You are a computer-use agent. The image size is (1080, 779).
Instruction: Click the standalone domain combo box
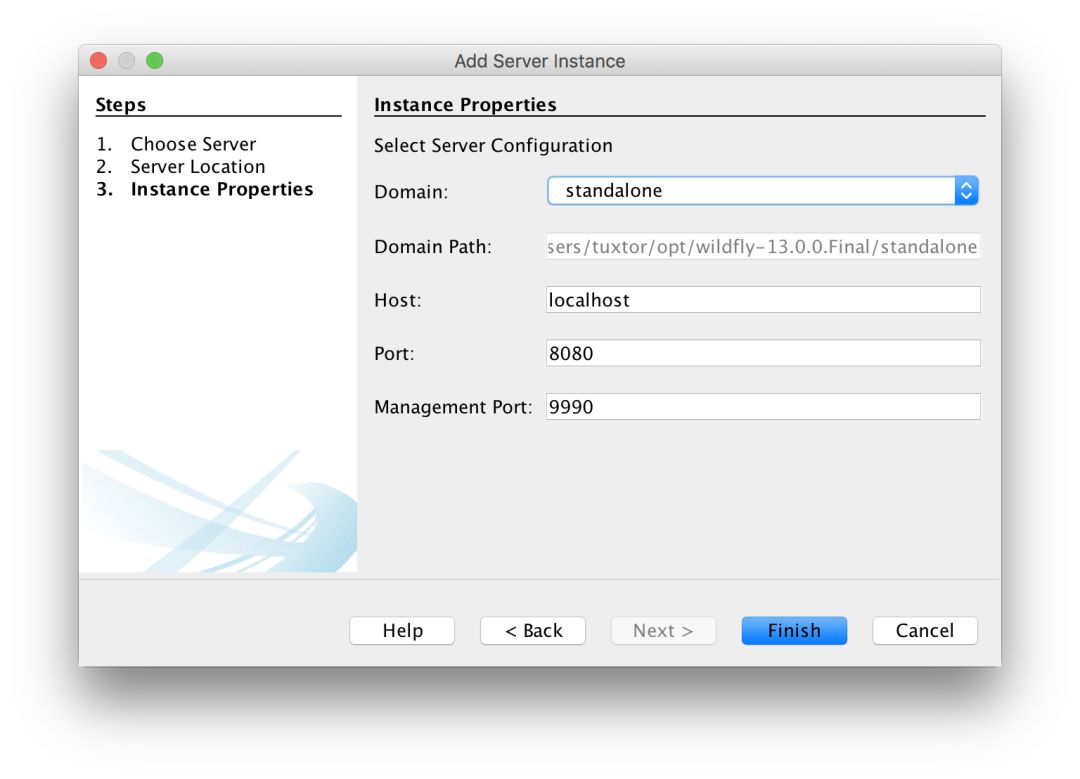click(x=750, y=191)
